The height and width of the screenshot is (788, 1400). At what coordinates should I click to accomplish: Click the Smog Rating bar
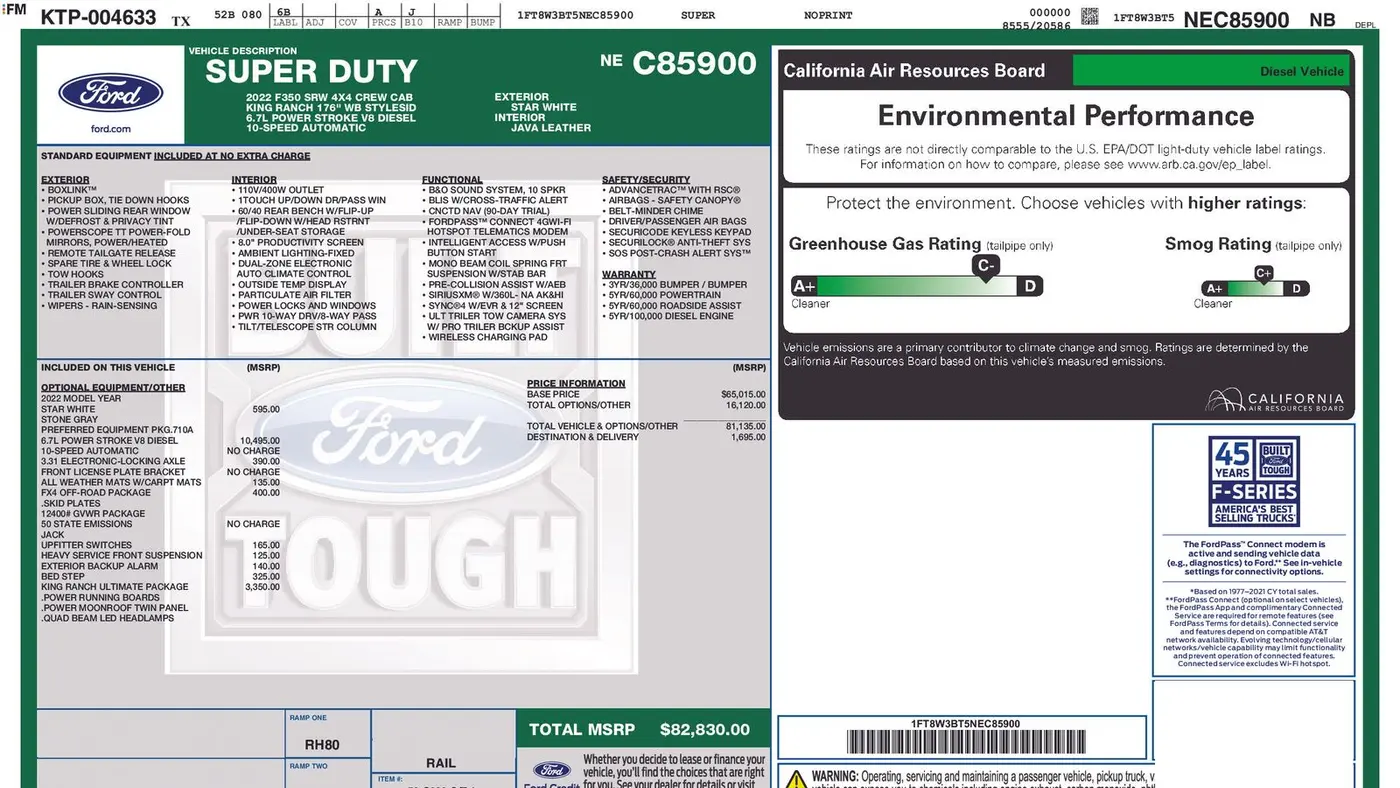click(x=1255, y=289)
